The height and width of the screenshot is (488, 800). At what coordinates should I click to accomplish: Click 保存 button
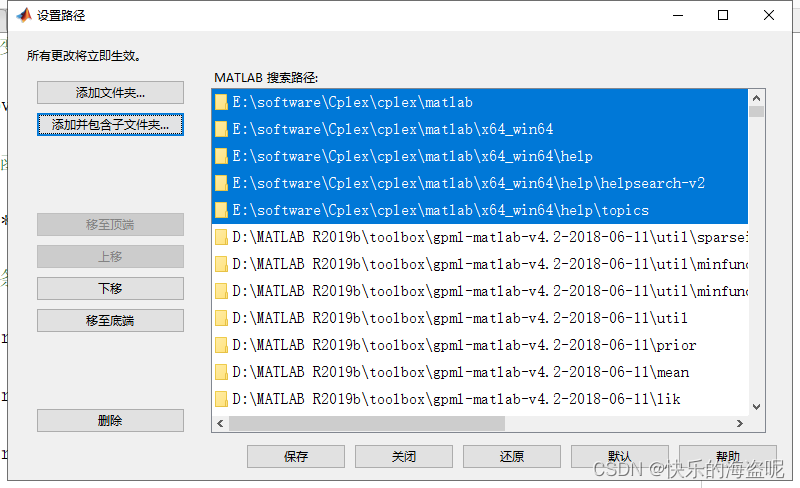pyautogui.click(x=296, y=456)
